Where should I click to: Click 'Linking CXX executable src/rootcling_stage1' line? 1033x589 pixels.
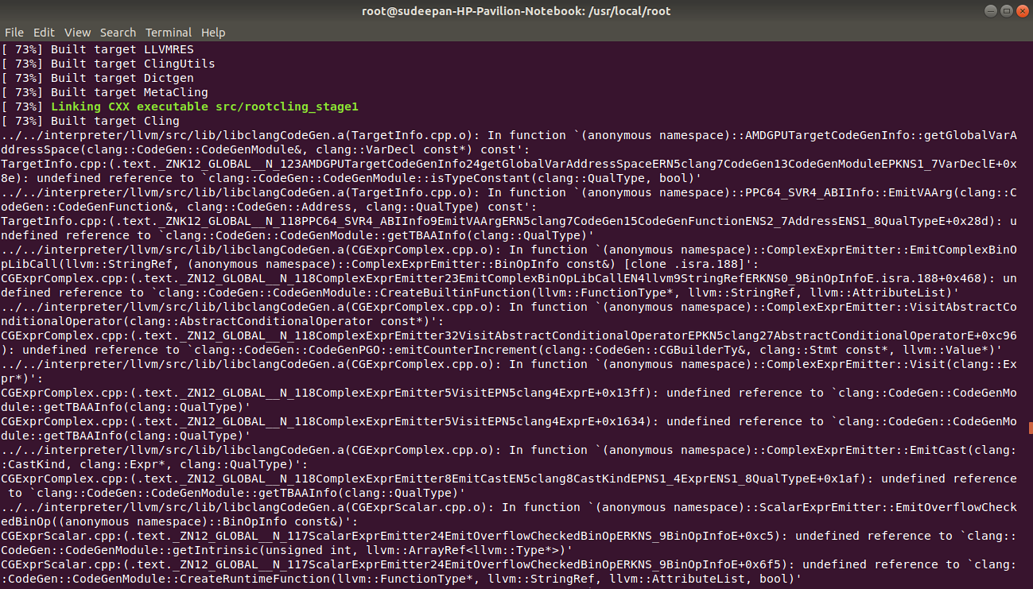click(180, 107)
